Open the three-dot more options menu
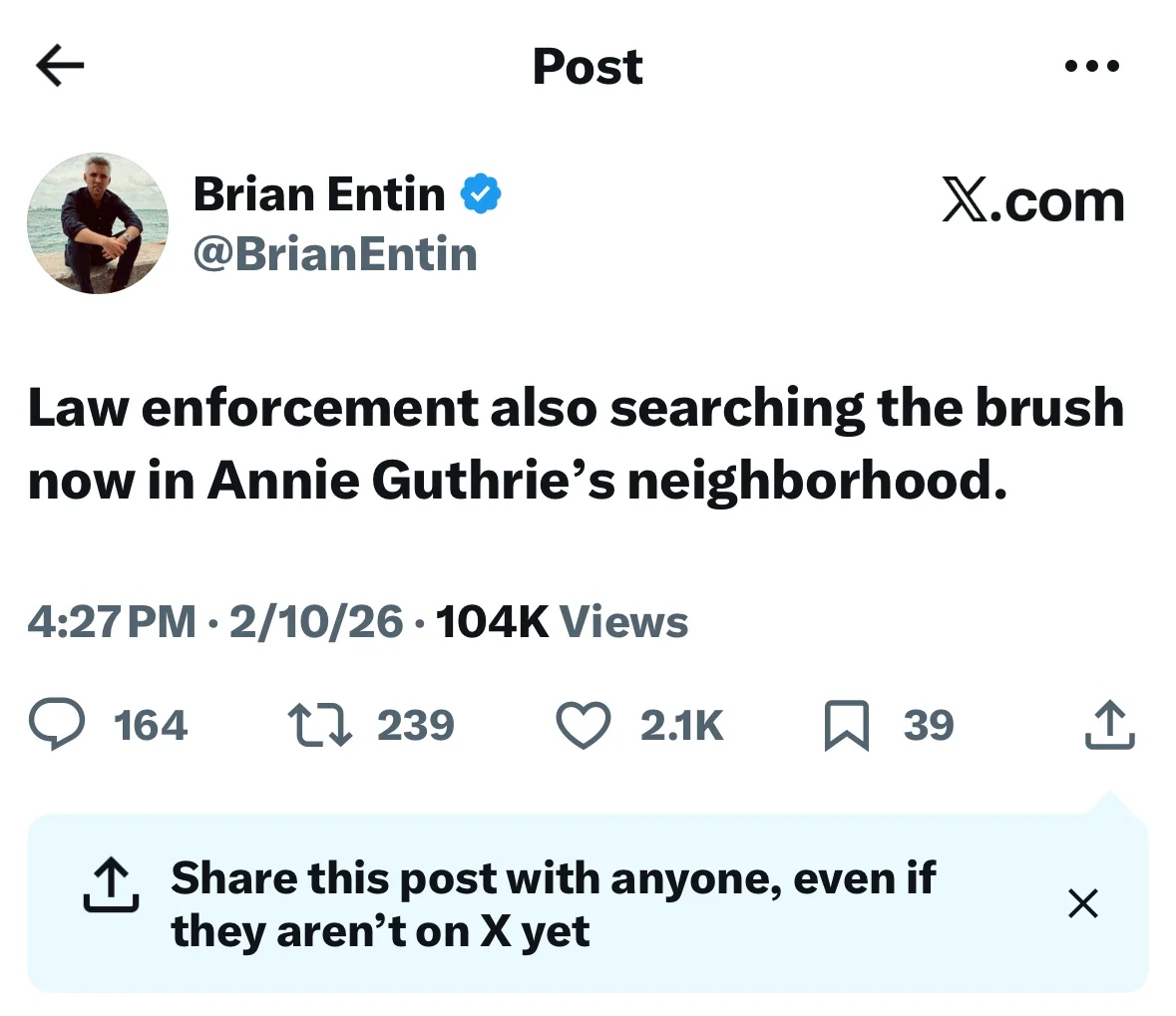This screenshot has width=1176, height=1016. pos(1092,67)
